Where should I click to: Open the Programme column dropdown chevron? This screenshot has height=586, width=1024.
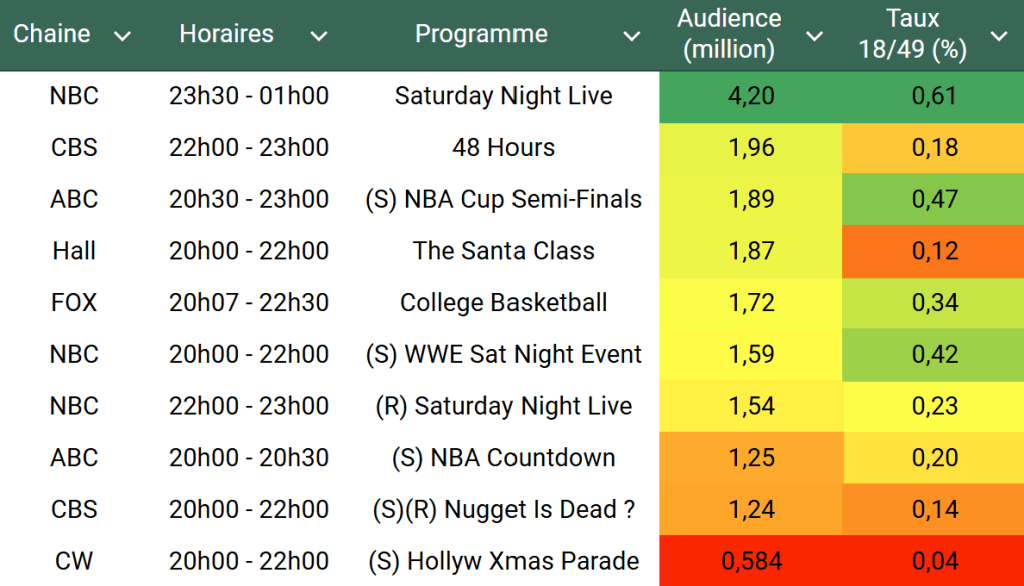(631, 36)
